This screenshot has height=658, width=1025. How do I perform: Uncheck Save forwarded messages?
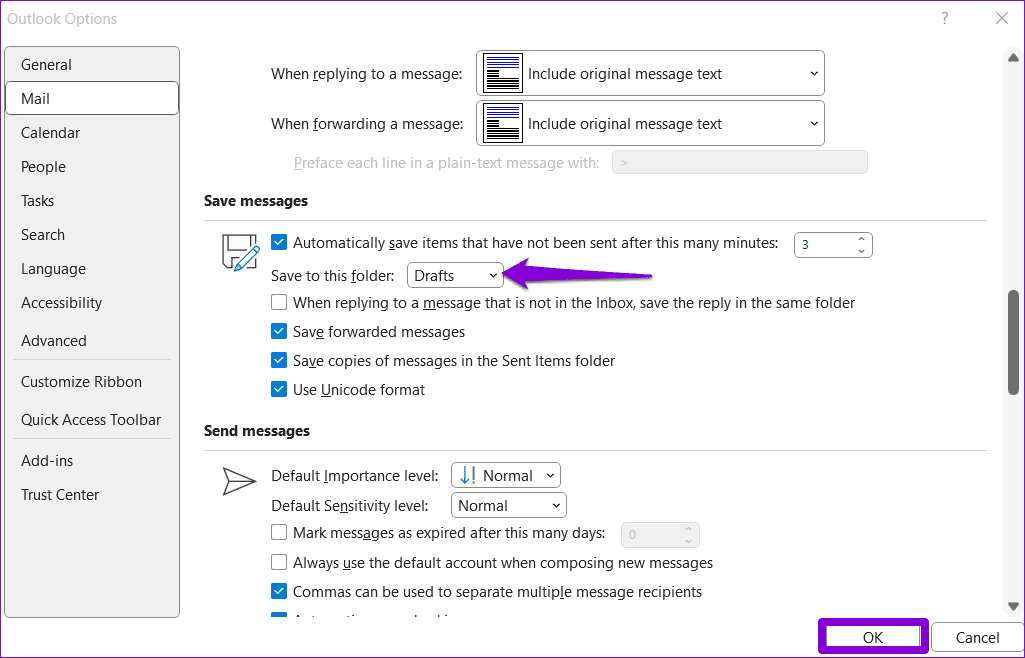coord(279,331)
